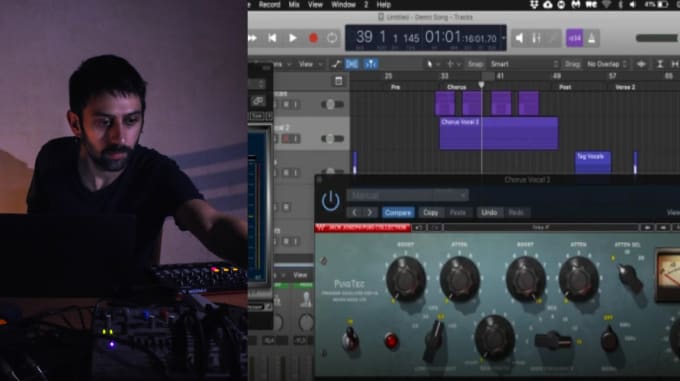Toggle Cycle mode in the transport
Image resolution: width=680 pixels, height=381 pixels.
[x=332, y=38]
